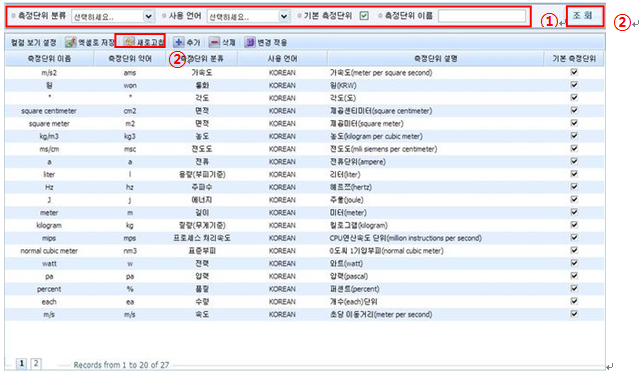642x372 pixels.
Task: Click the red minus 삭제 icon
Action: point(214,42)
